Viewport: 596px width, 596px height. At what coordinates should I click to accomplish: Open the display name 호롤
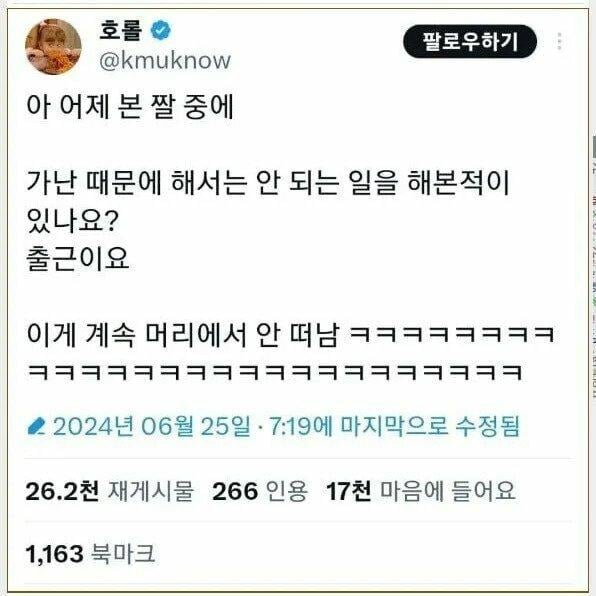tap(120, 30)
